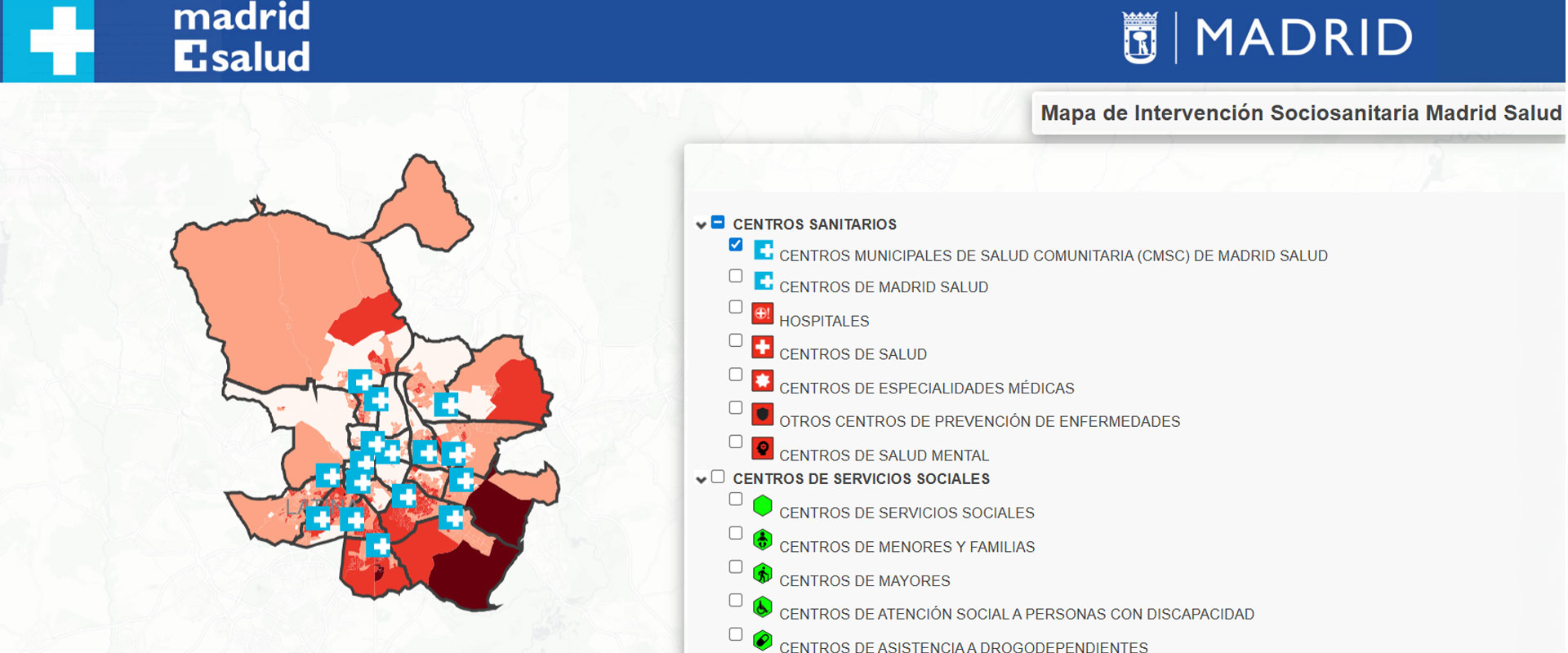Check the Centros de Salud Mental checkbox
Image resolution: width=1568 pixels, height=653 pixels.
pos(736,442)
